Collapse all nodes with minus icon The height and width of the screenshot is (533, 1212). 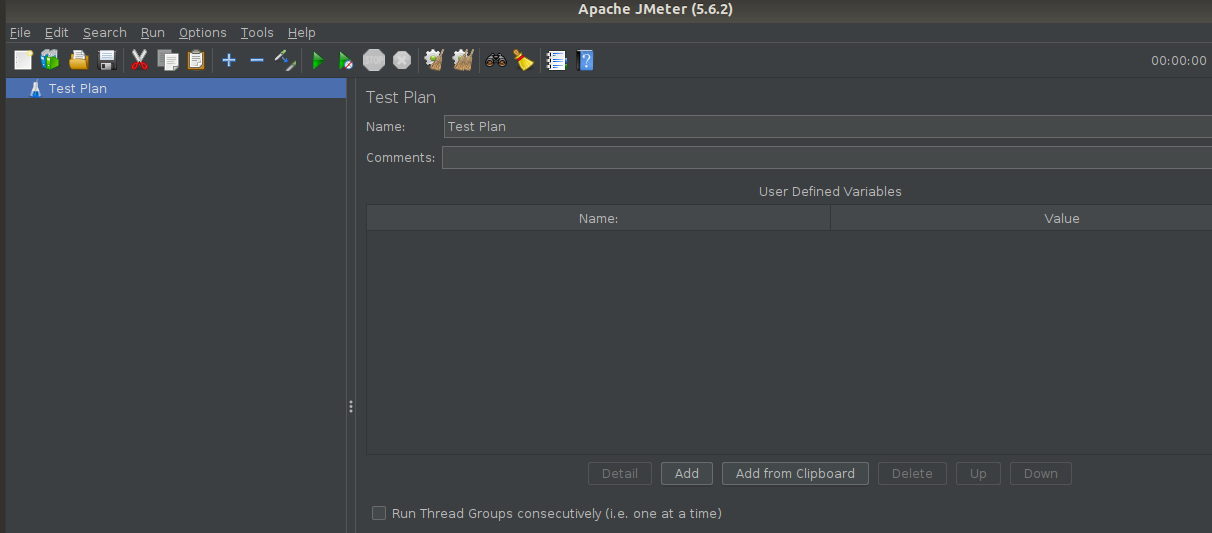[257, 61]
